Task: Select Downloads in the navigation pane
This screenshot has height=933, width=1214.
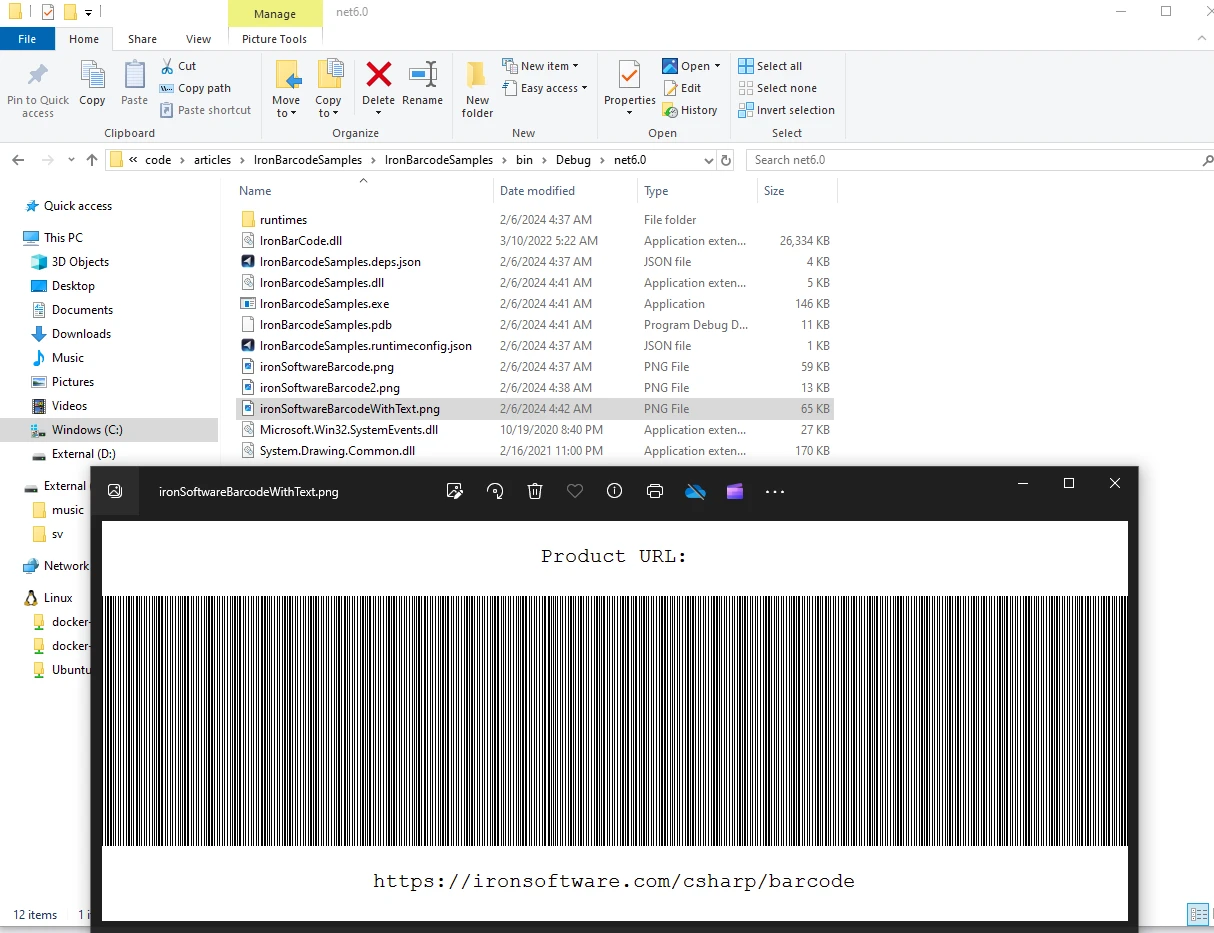Action: (81, 334)
